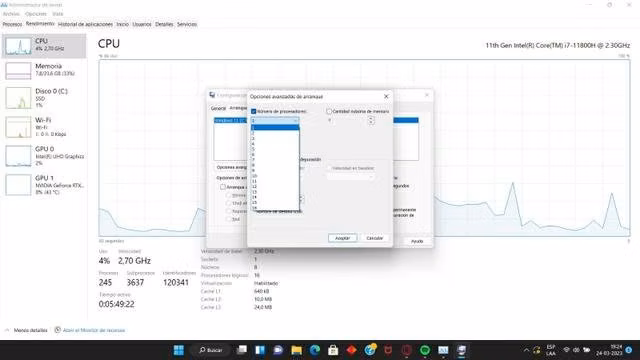Image resolution: width=640 pixels, height=360 pixels.
Task: Select Wi-Fi in the performance sidebar
Action: pyautogui.click(x=44, y=127)
